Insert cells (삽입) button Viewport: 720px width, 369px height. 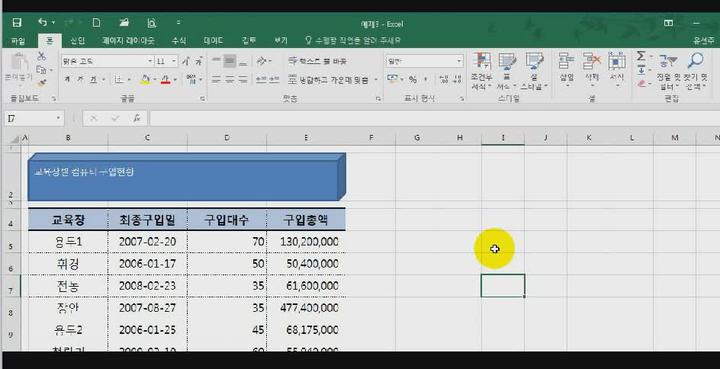coord(567,70)
